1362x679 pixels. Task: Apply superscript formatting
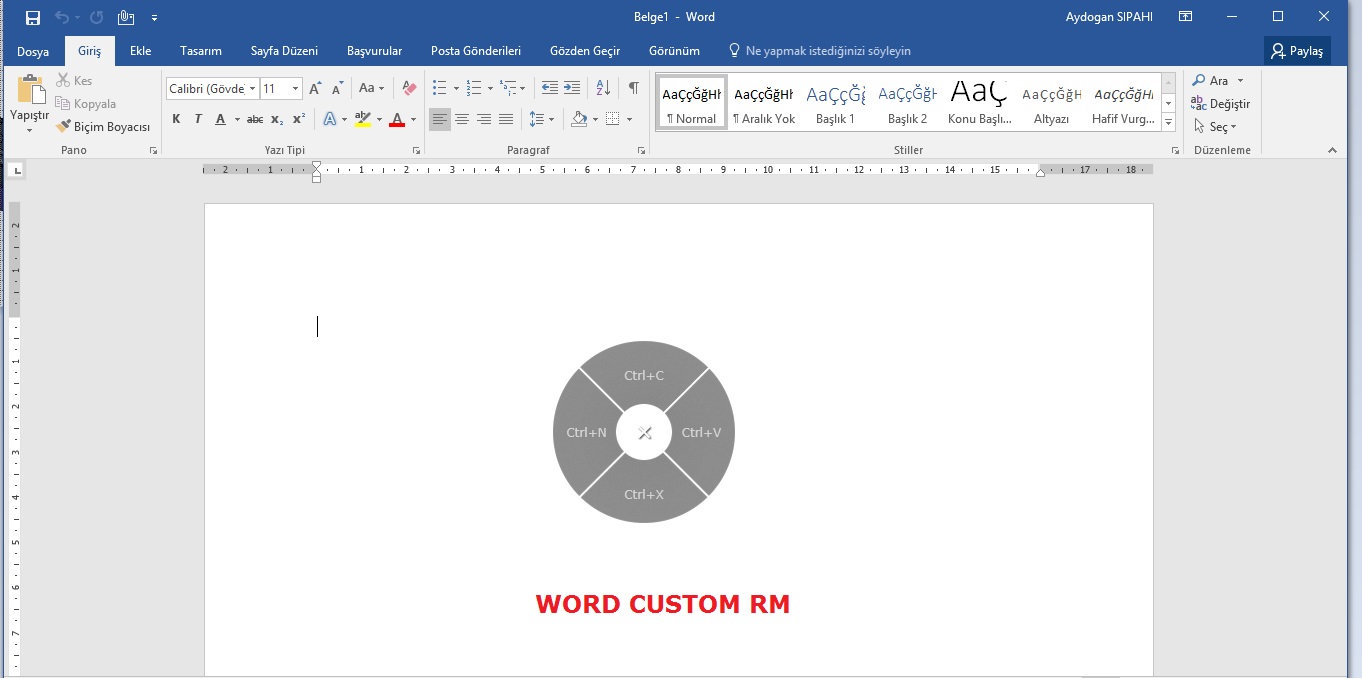pos(298,119)
